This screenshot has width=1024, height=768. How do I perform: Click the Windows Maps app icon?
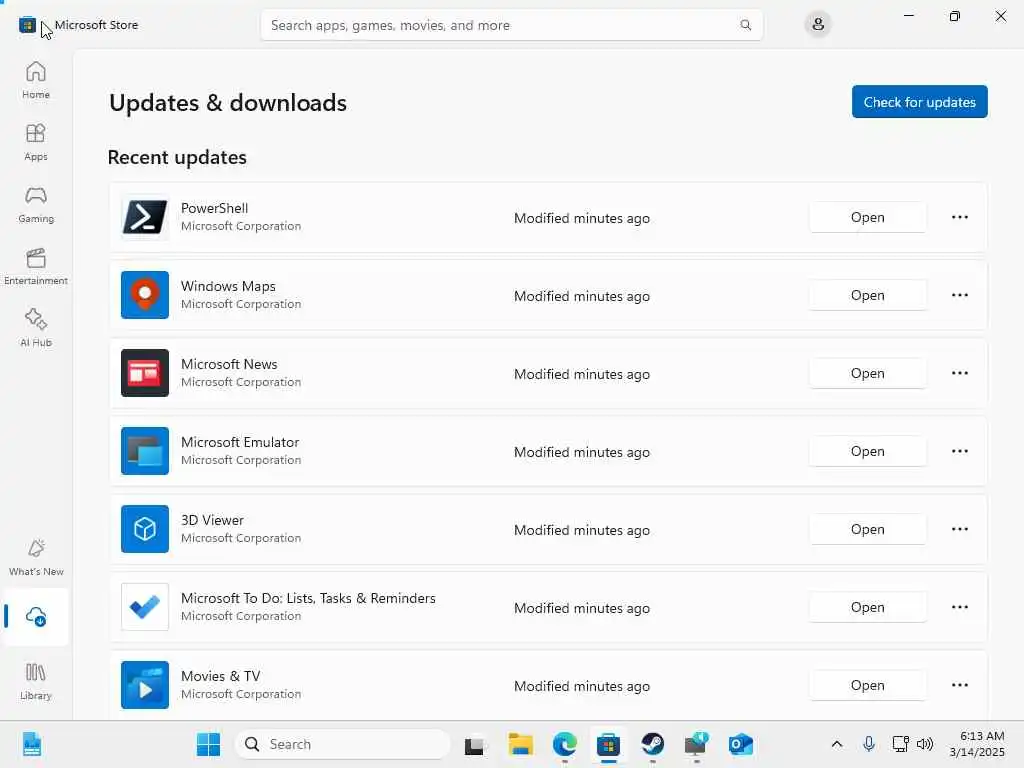(145, 295)
